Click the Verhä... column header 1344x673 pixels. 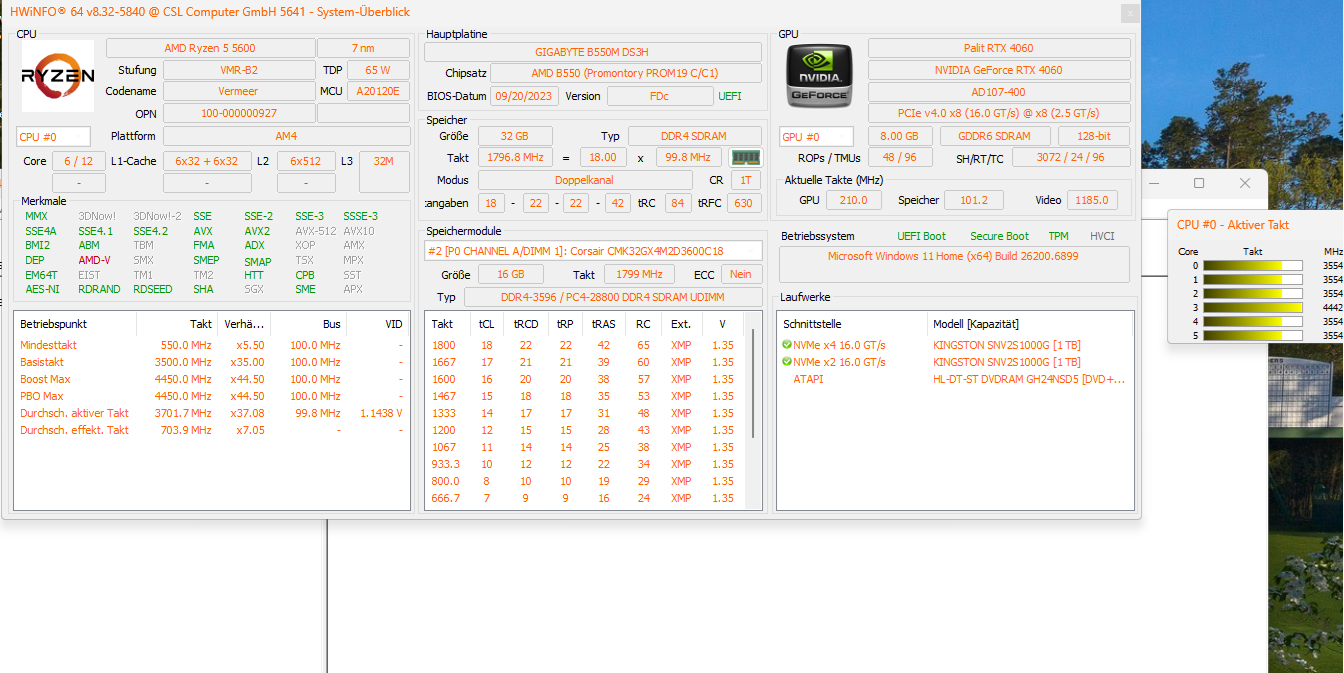coord(243,324)
